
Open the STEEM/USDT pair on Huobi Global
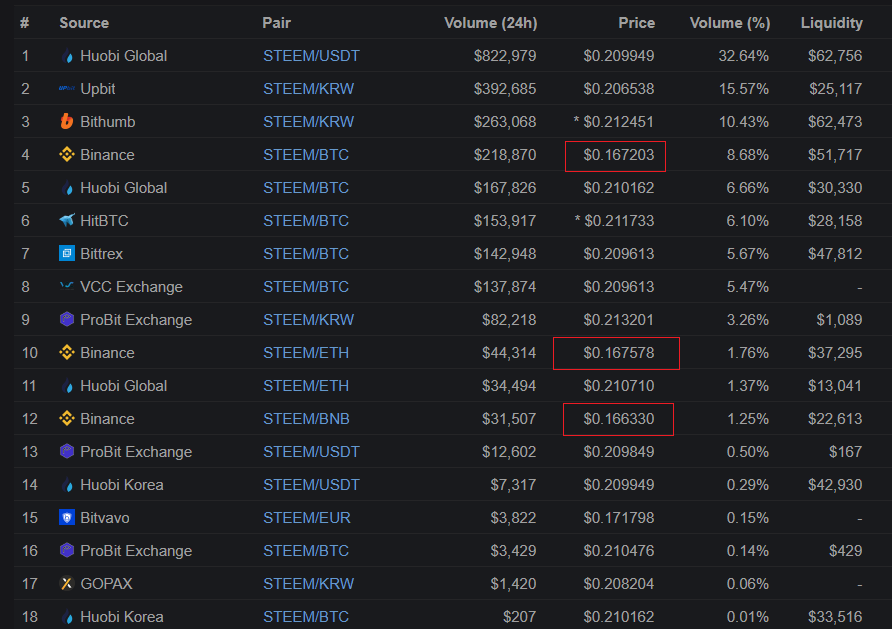tap(311, 56)
